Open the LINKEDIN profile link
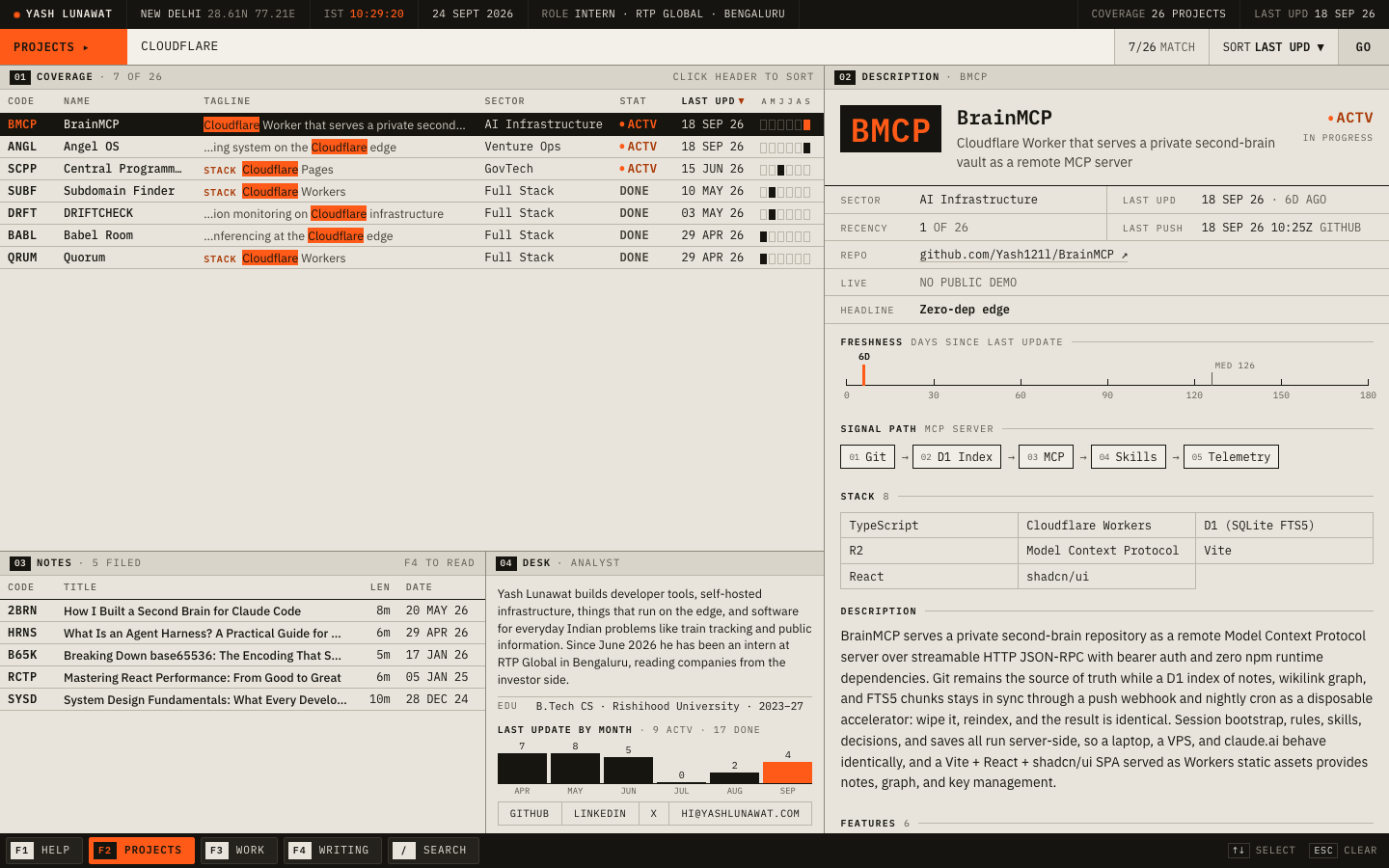The width and height of the screenshot is (1389, 868). point(600,814)
